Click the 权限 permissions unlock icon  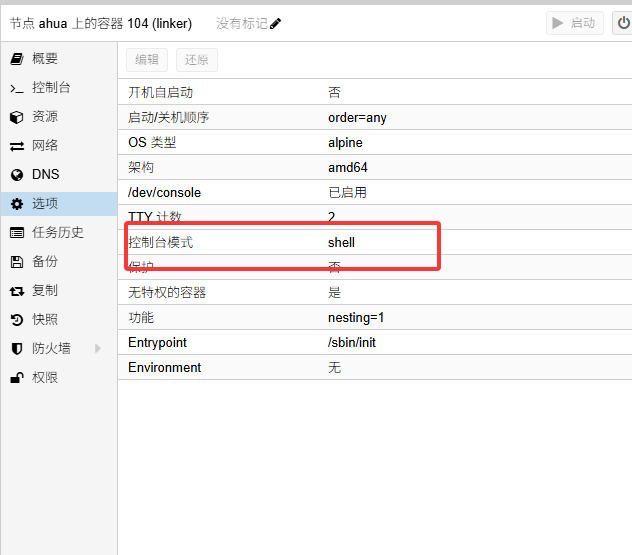[16, 377]
